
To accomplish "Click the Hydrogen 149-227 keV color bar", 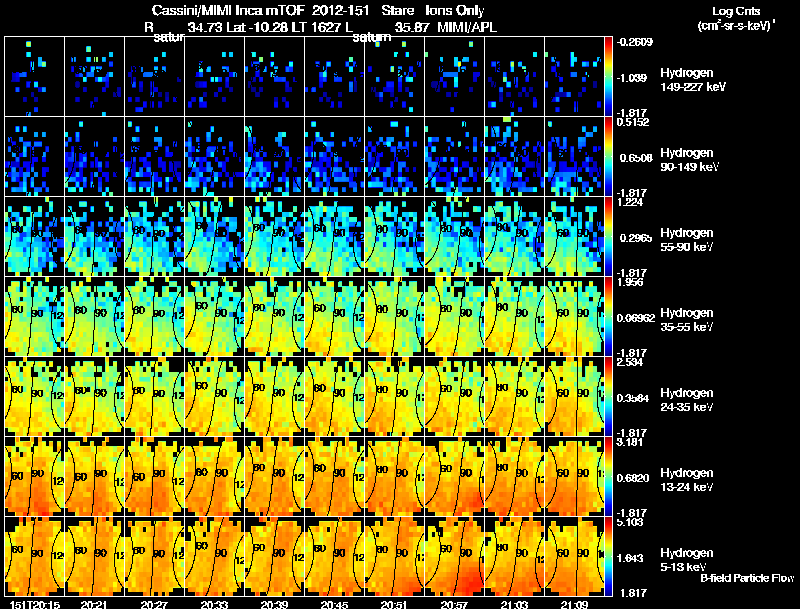I will pos(608,77).
